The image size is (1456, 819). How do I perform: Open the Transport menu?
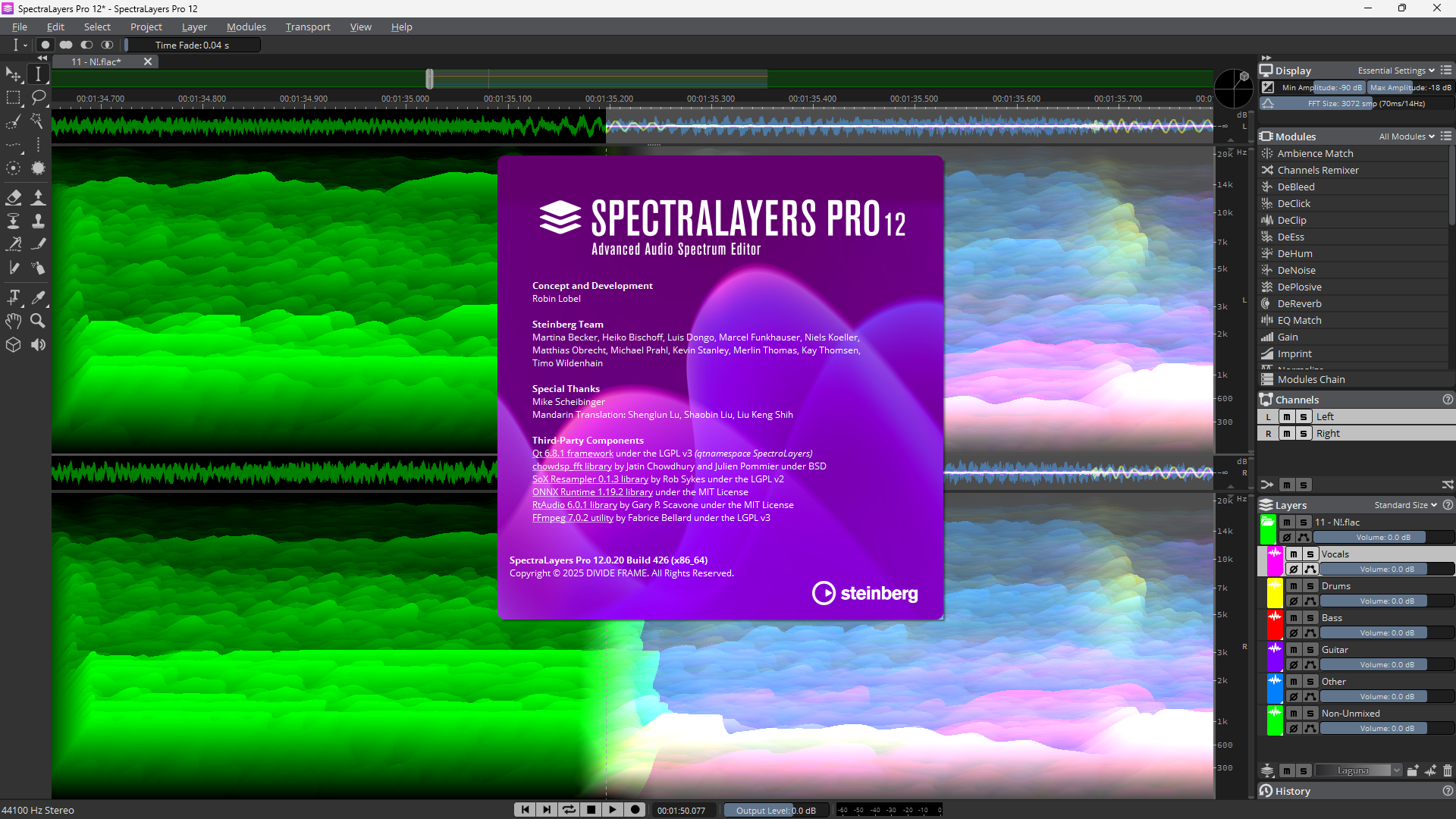tap(308, 27)
